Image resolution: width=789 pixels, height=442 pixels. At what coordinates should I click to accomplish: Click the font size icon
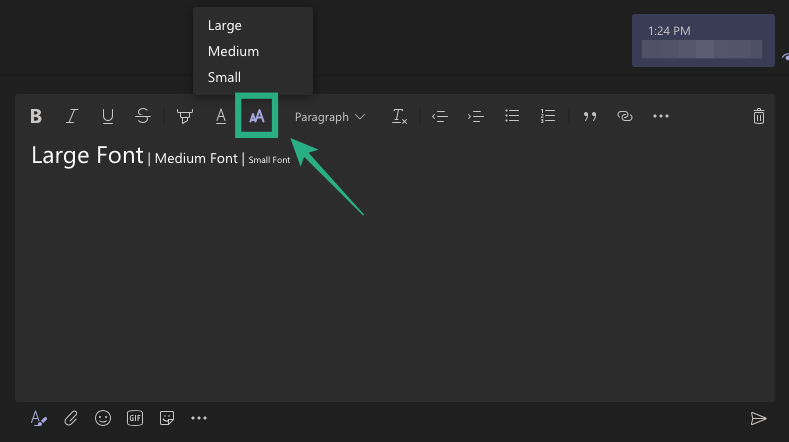click(x=257, y=116)
